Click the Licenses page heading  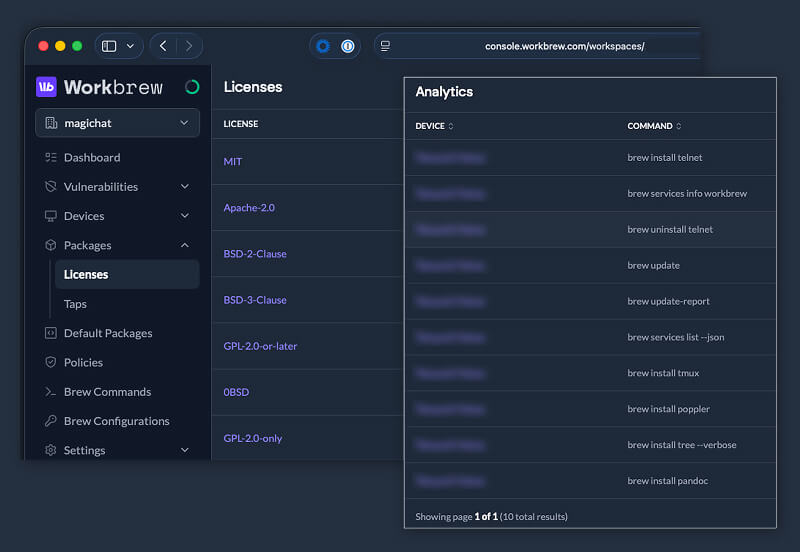click(253, 87)
